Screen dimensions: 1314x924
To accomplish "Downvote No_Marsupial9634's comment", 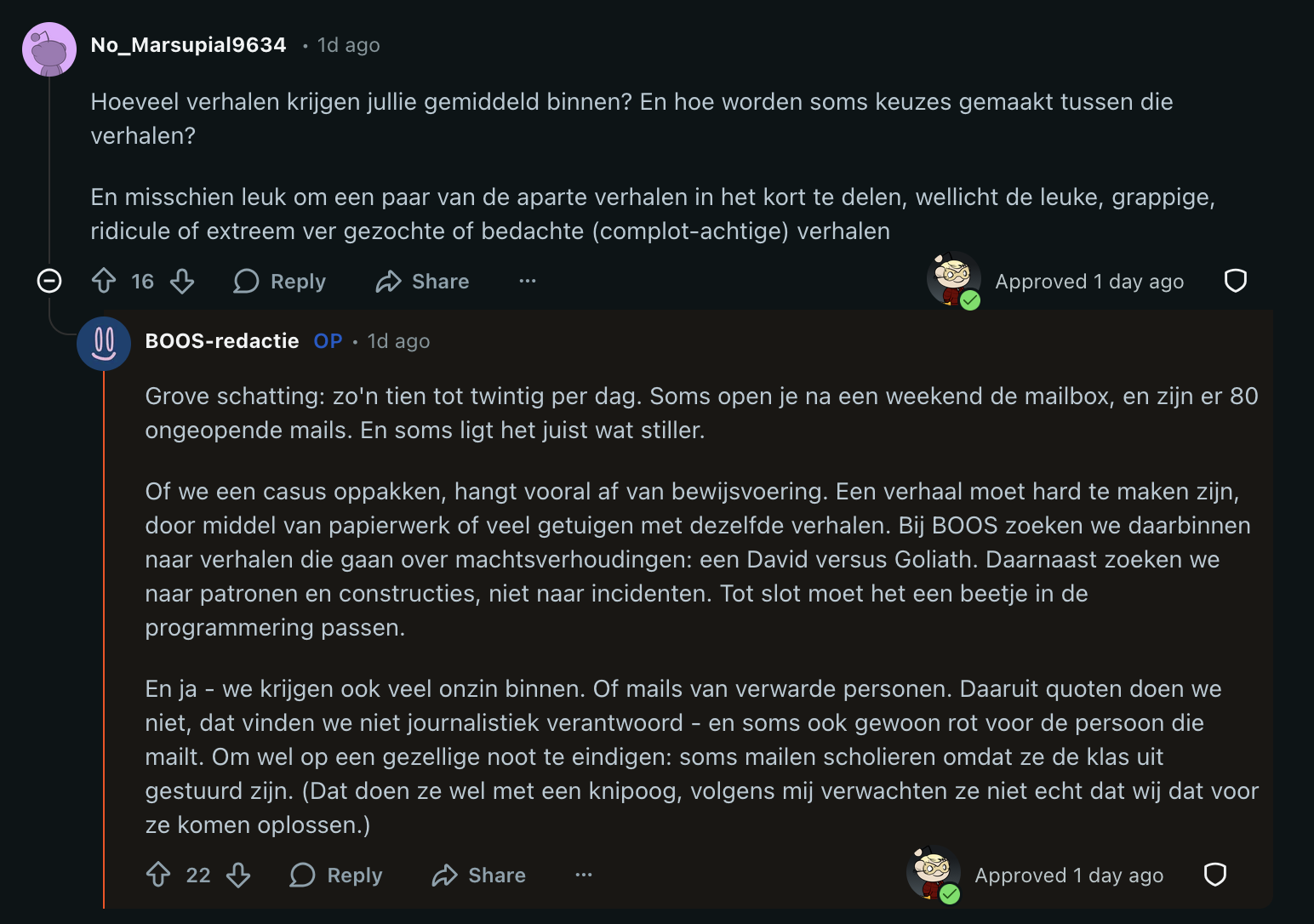I will (182, 281).
